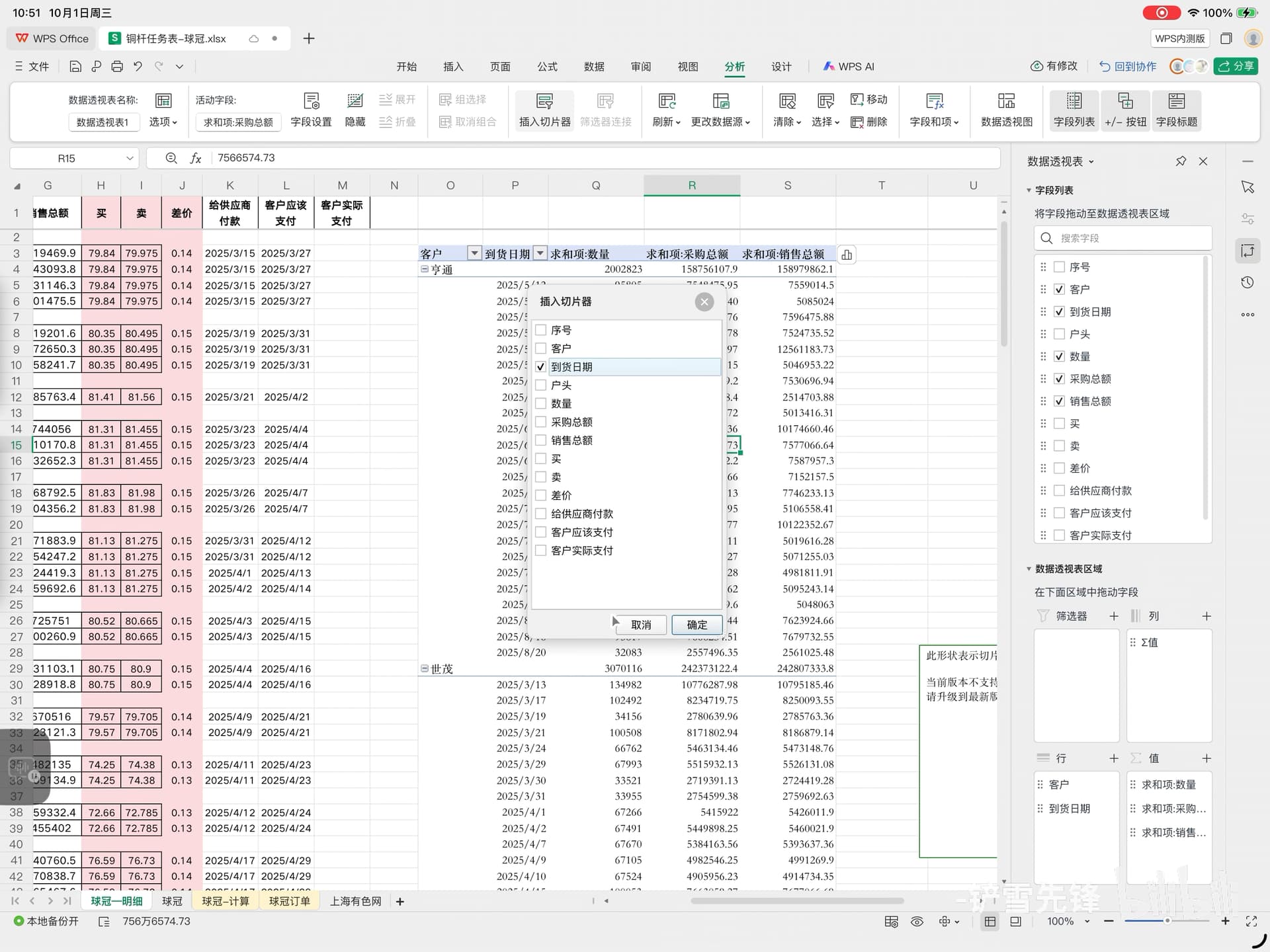Click the Refresh (刷新) pivot table icon

tap(666, 101)
